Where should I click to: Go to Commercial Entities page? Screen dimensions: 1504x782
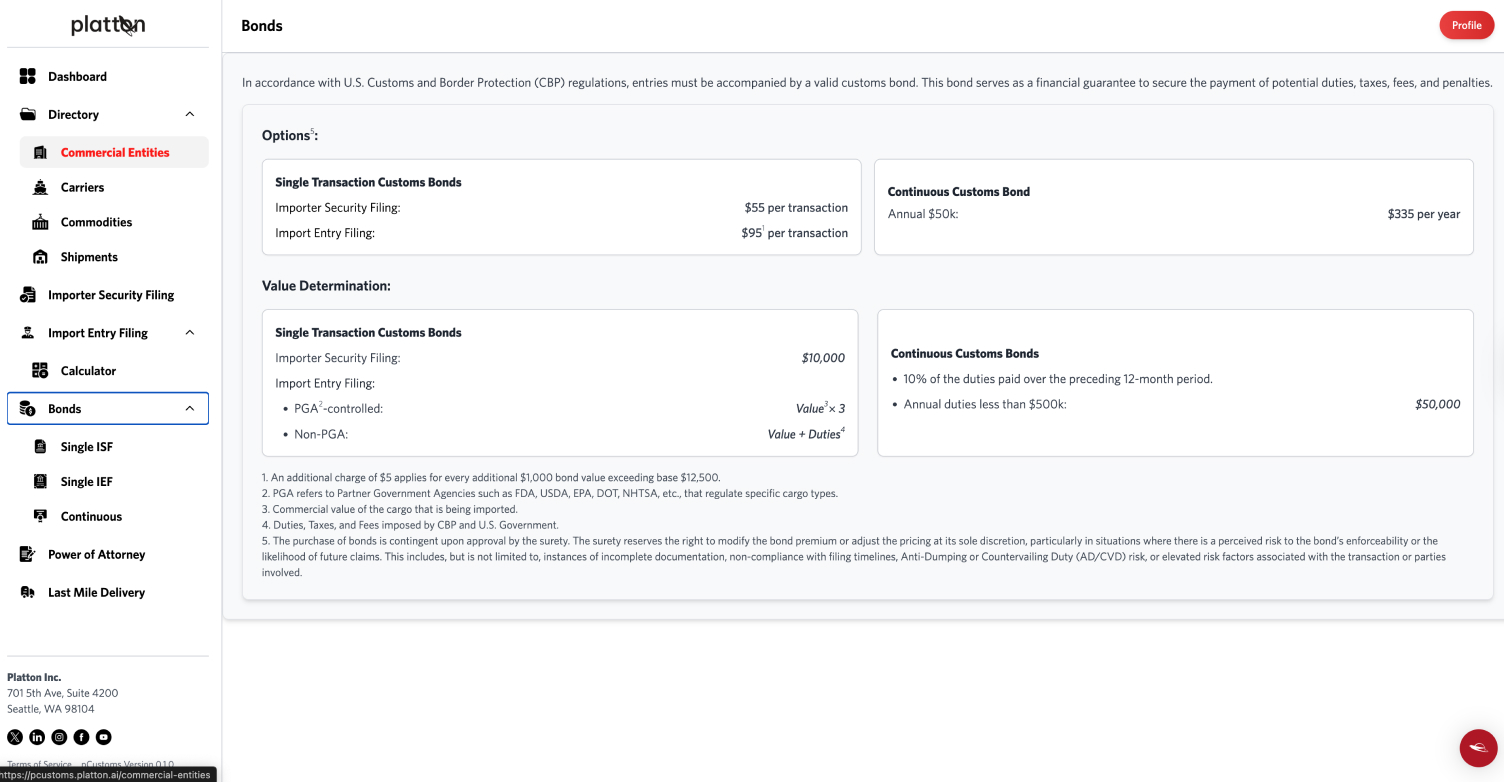pos(114,153)
